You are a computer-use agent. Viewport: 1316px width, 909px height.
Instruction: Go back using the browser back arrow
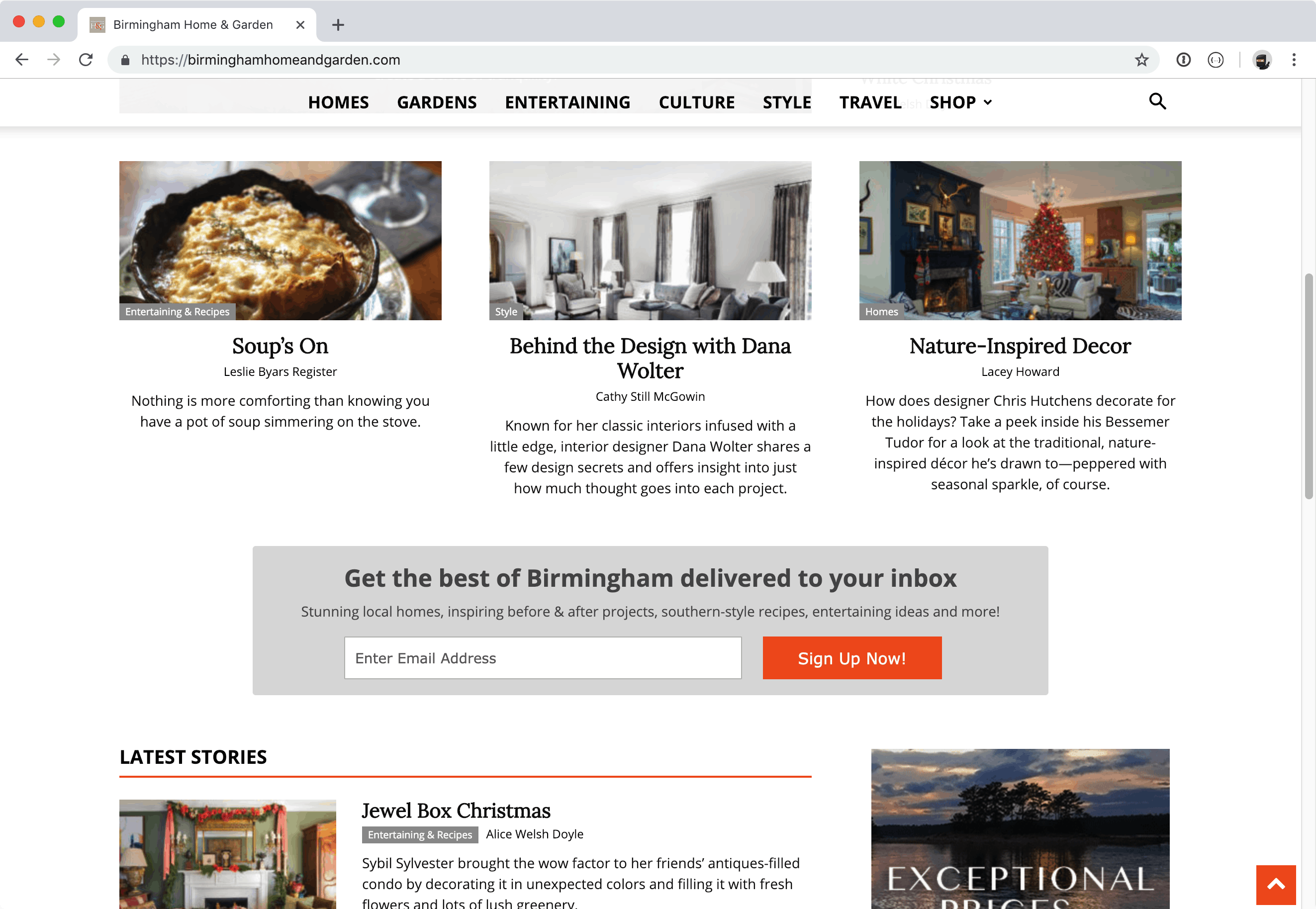coord(22,60)
